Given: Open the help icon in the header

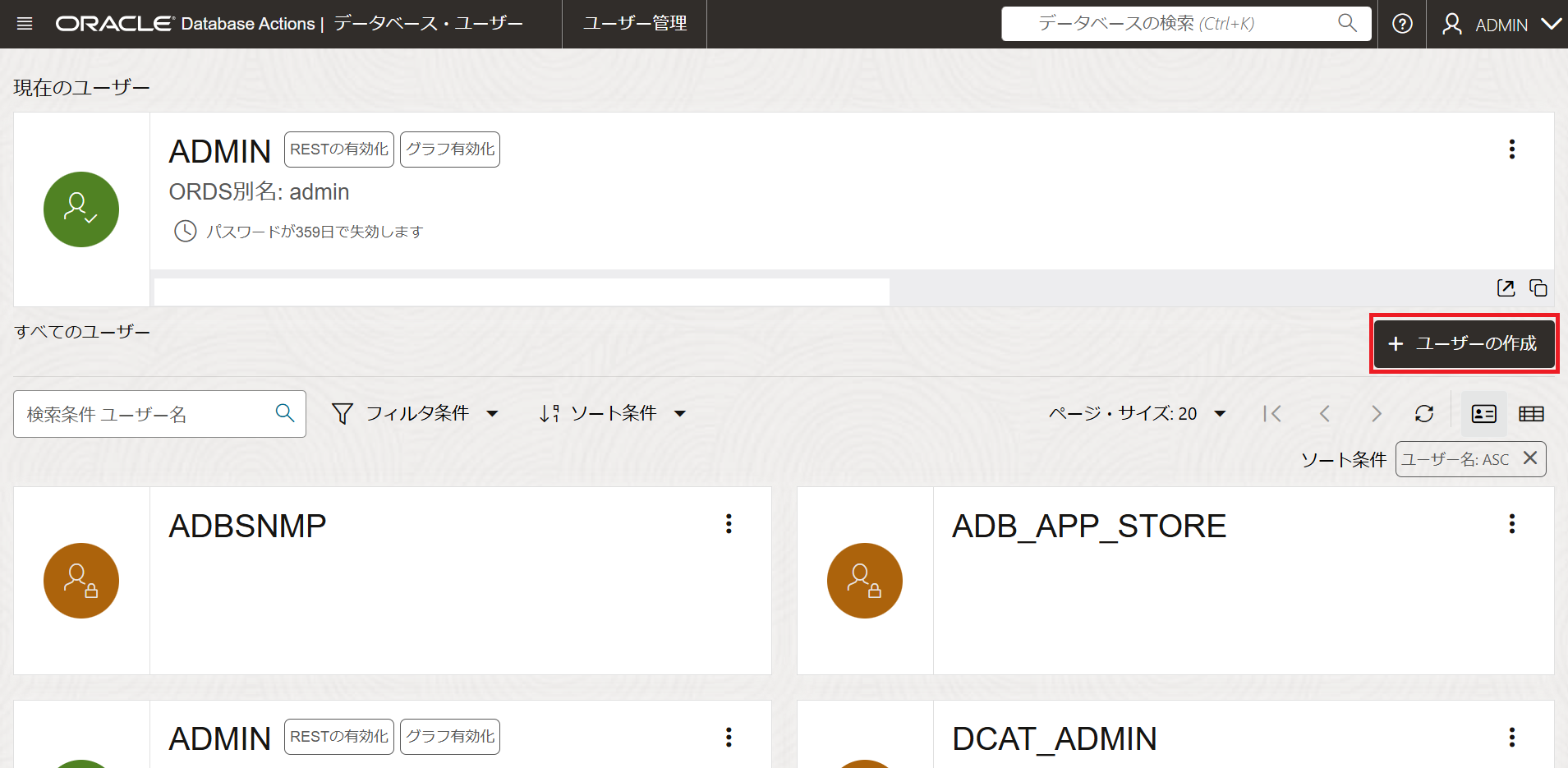Looking at the screenshot, I should (1401, 23).
